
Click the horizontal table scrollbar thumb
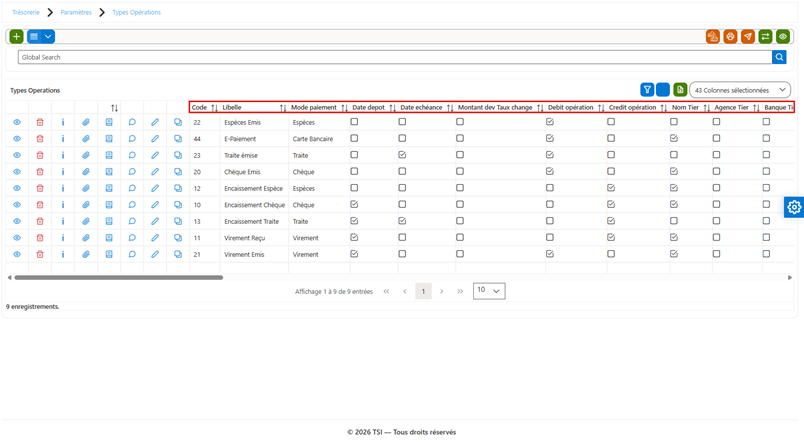[118, 277]
